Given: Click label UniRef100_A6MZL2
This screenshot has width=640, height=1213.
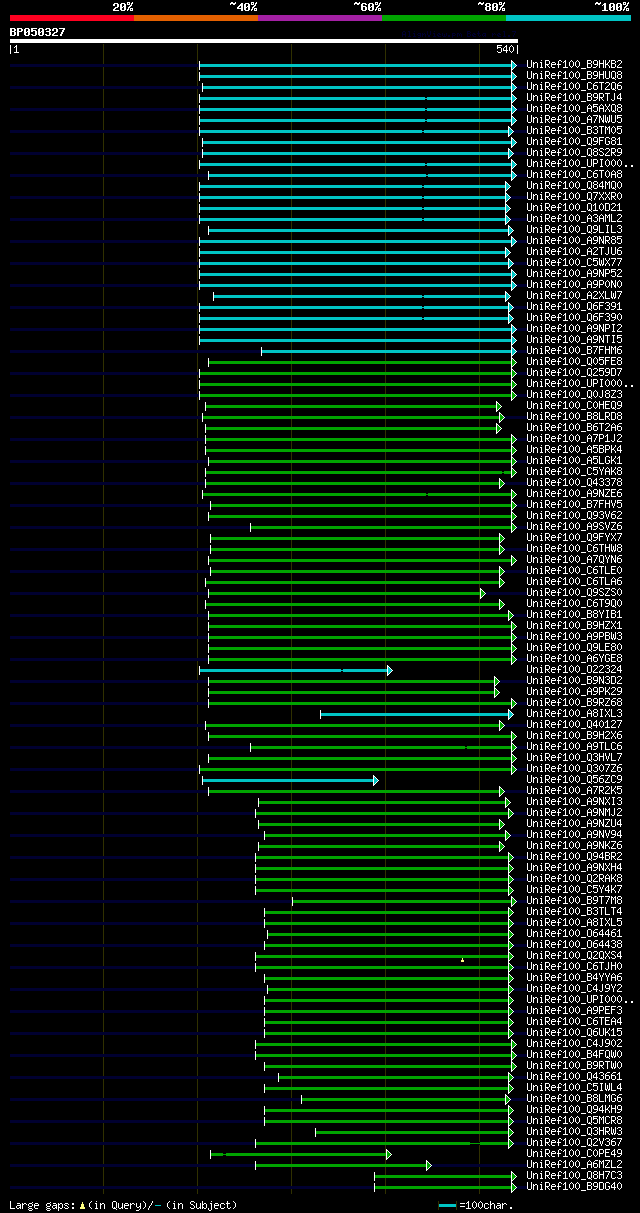Looking at the screenshot, I should (574, 1164).
